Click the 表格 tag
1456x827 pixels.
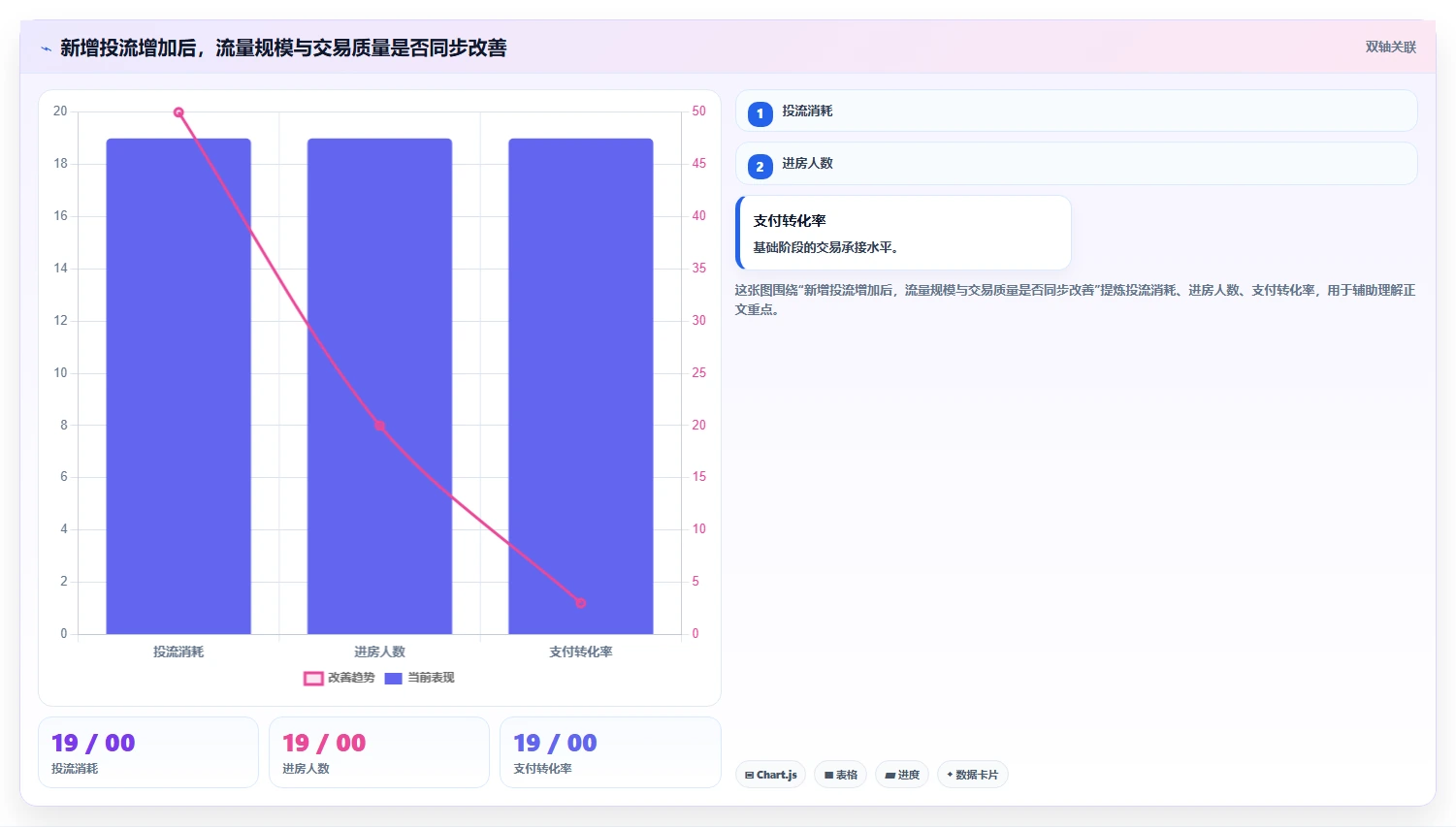pyautogui.click(x=840, y=775)
